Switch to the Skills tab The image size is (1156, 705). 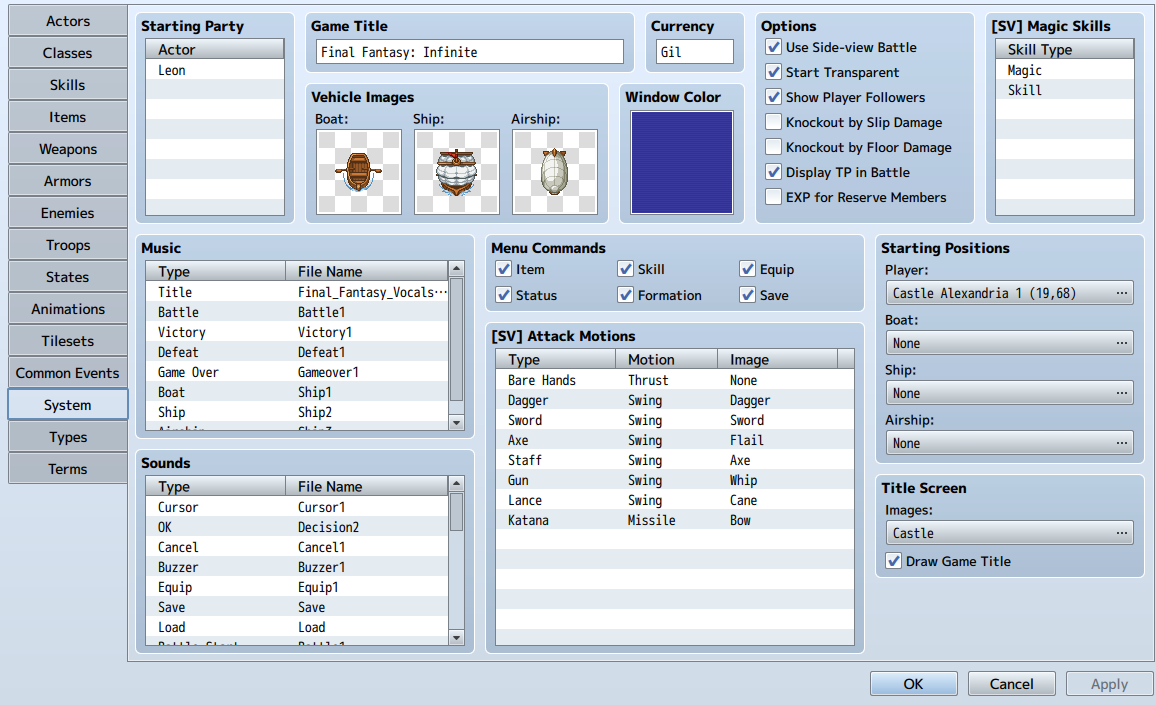click(x=68, y=85)
